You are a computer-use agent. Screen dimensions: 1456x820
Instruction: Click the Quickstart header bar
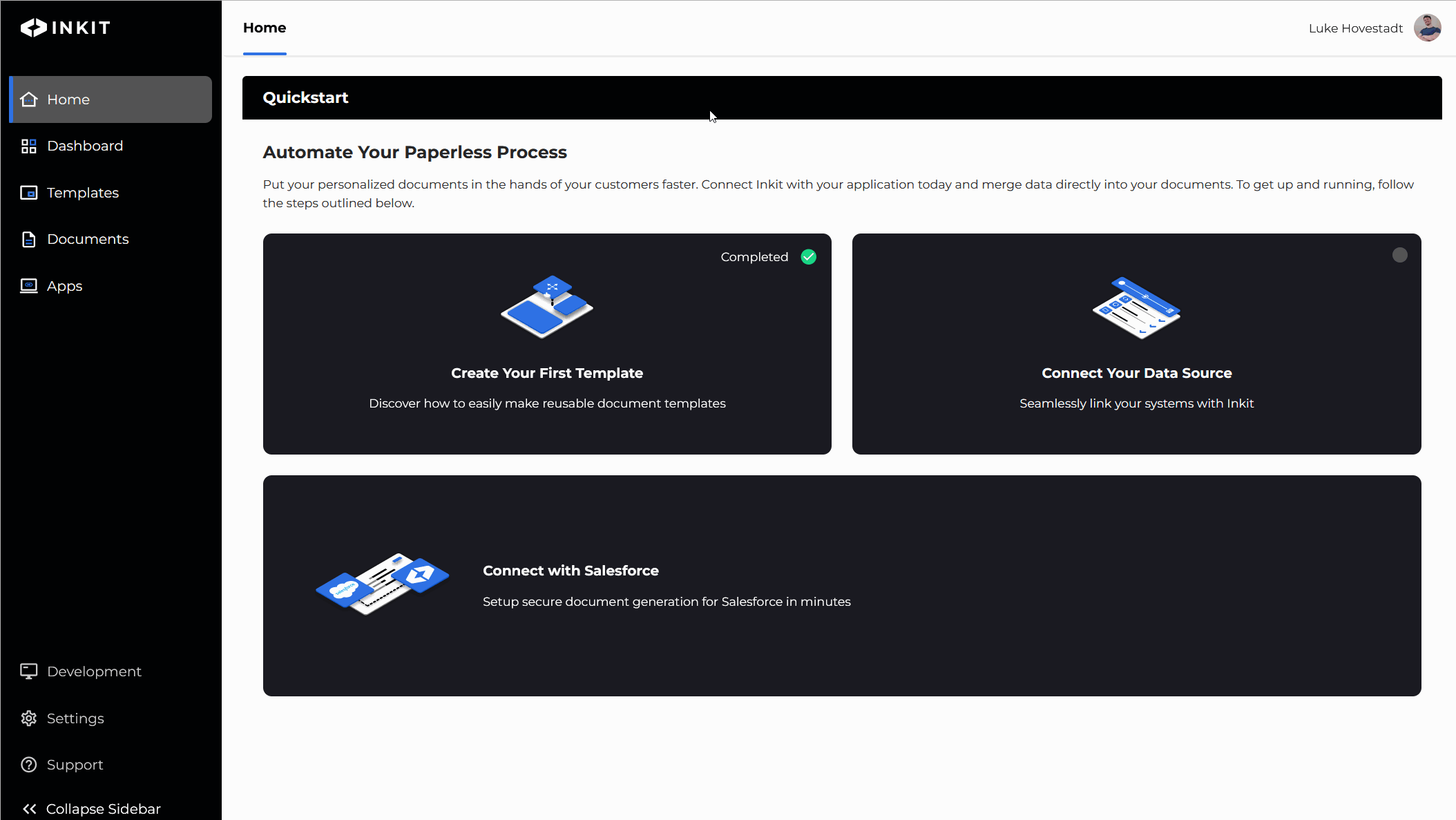point(842,97)
